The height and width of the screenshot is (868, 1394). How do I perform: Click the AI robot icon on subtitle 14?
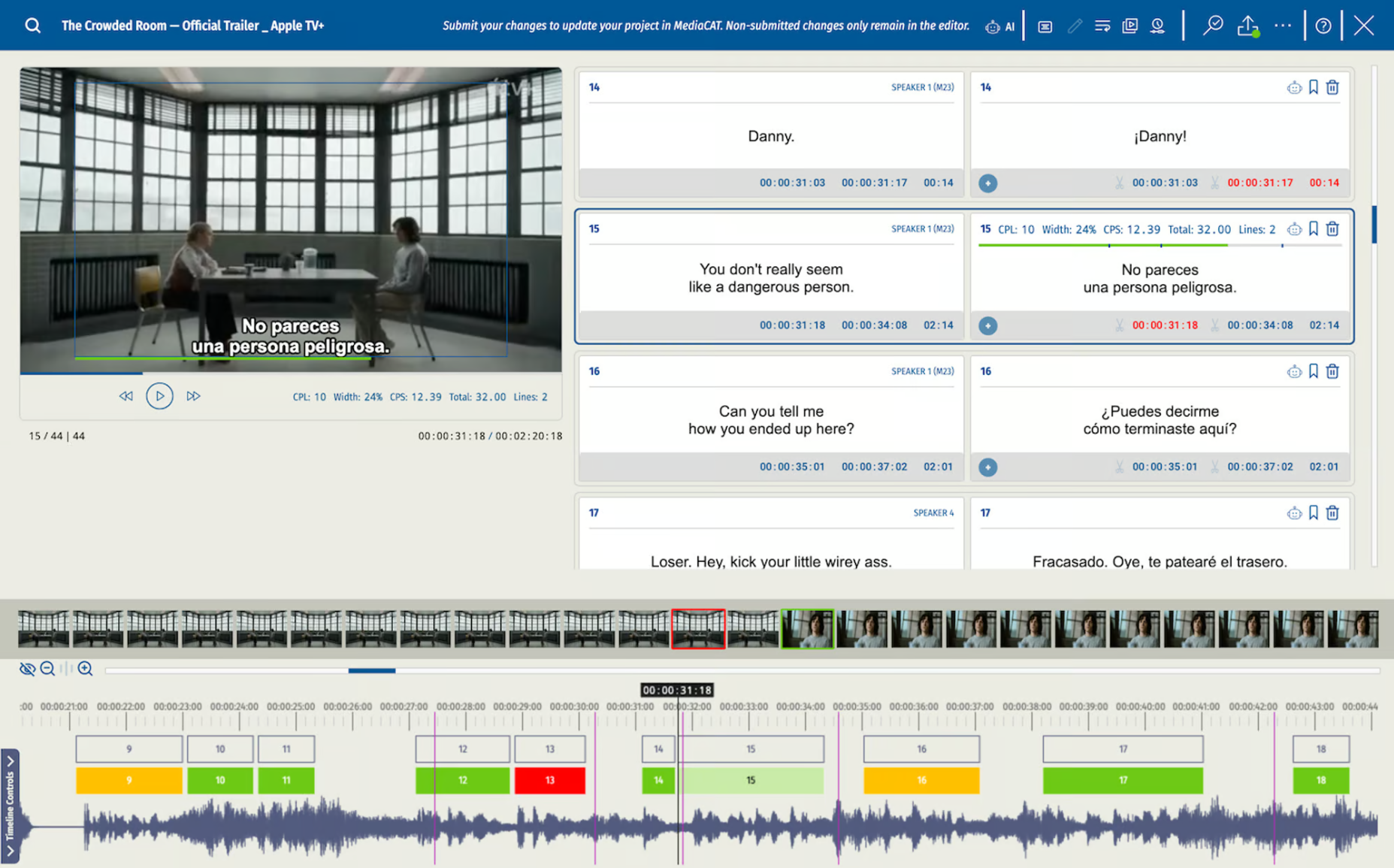1293,88
